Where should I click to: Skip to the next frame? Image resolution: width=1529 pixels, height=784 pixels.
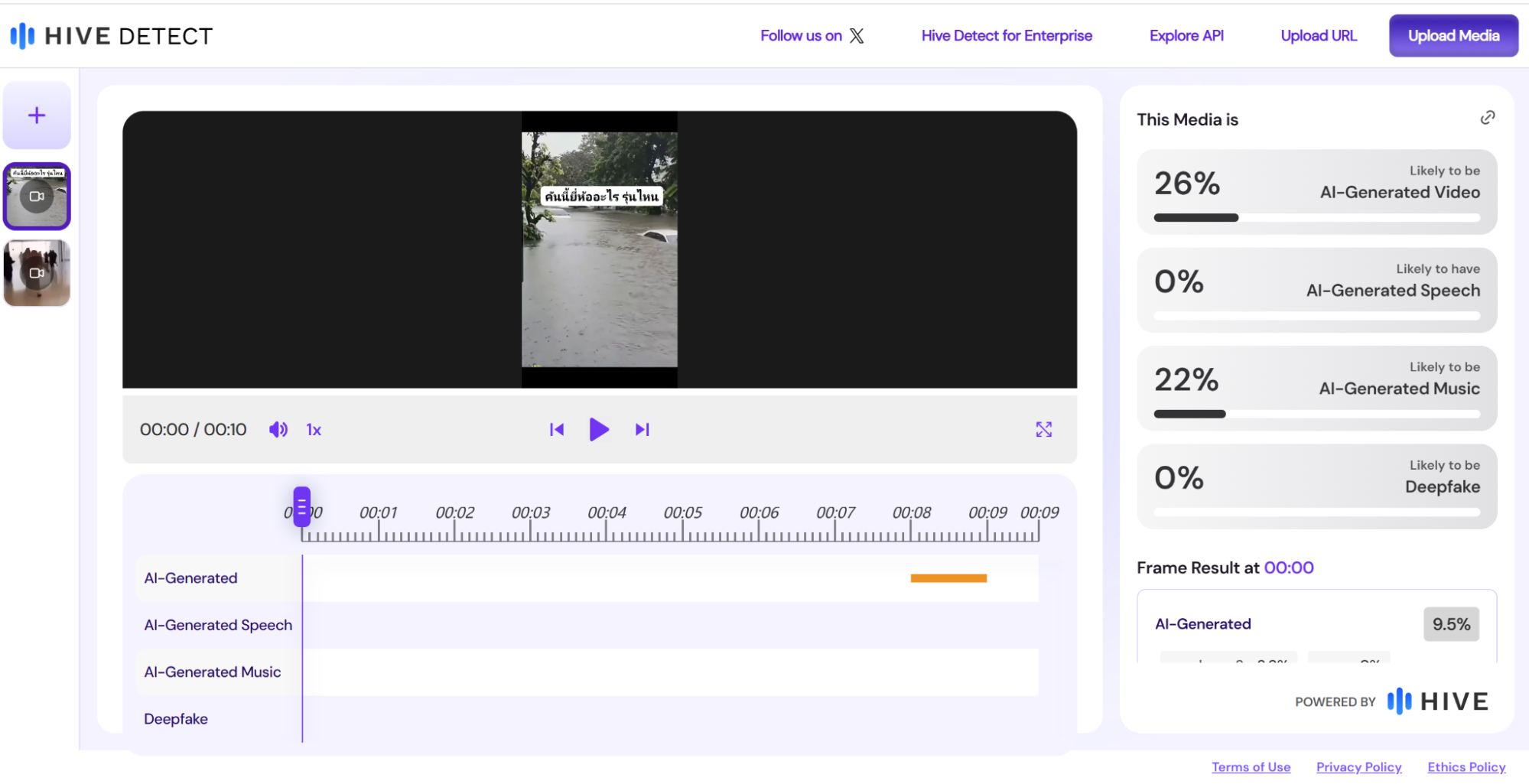click(x=643, y=430)
